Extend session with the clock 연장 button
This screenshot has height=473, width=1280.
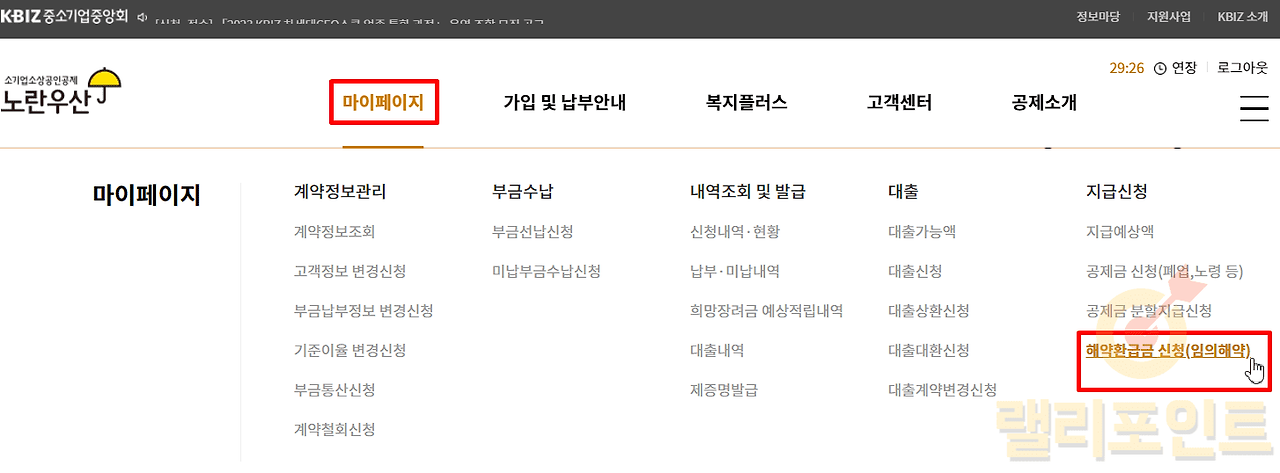(x=1175, y=68)
